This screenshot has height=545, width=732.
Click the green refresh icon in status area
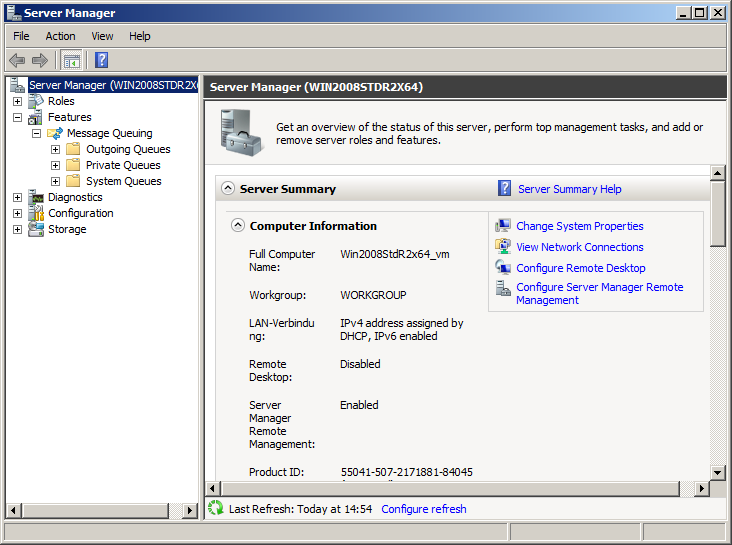pyautogui.click(x=216, y=508)
